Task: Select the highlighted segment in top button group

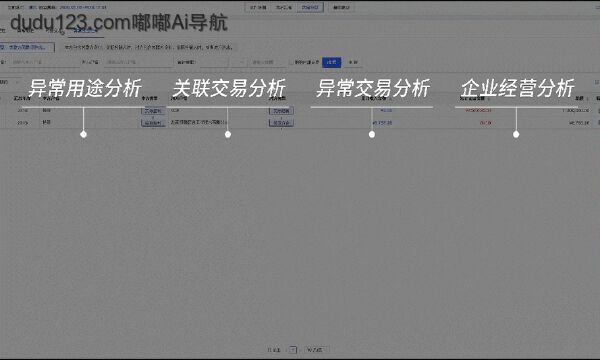Action: click(x=310, y=7)
